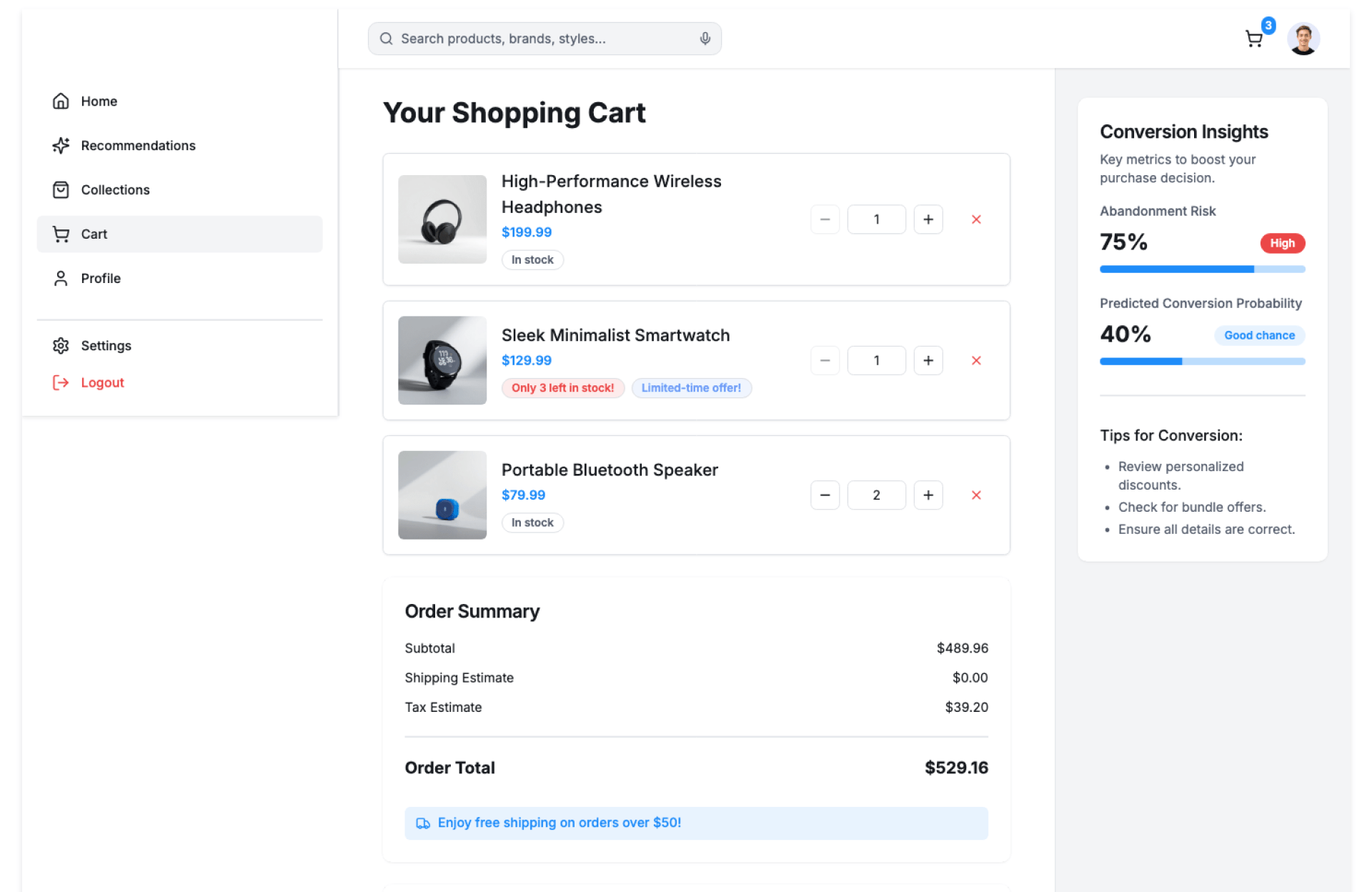The image size is (1372, 892).
Task: Increase headphones quantity with plus button
Action: click(928, 219)
